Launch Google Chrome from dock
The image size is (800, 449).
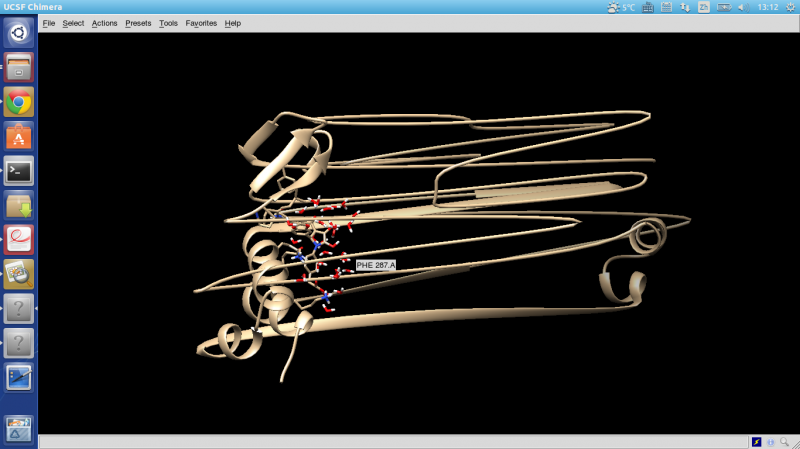click(x=19, y=102)
